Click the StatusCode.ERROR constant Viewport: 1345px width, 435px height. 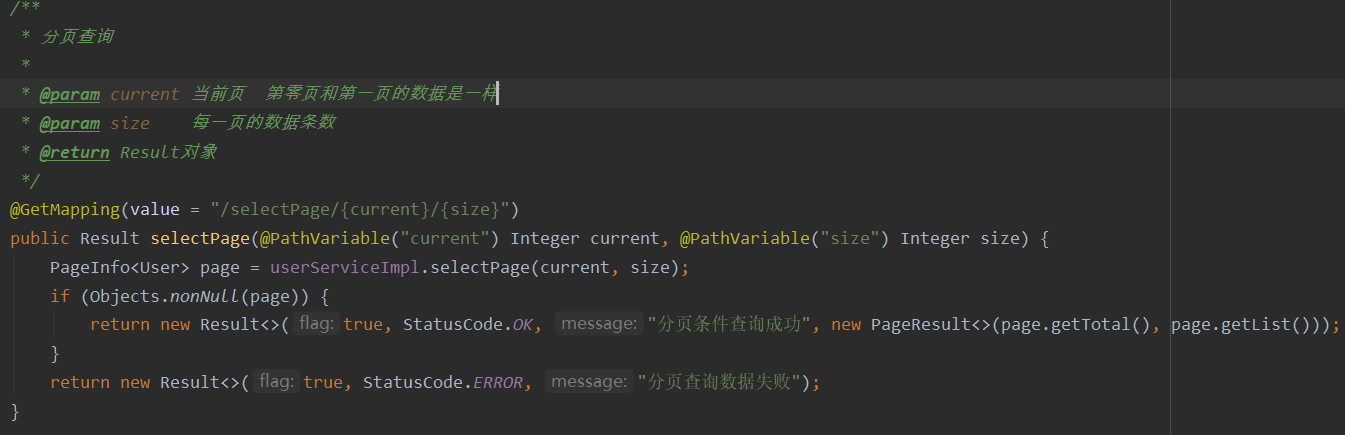pos(443,383)
